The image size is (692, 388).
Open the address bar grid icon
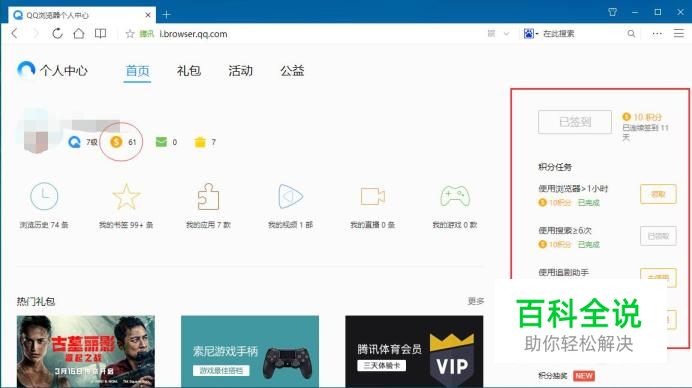point(491,34)
